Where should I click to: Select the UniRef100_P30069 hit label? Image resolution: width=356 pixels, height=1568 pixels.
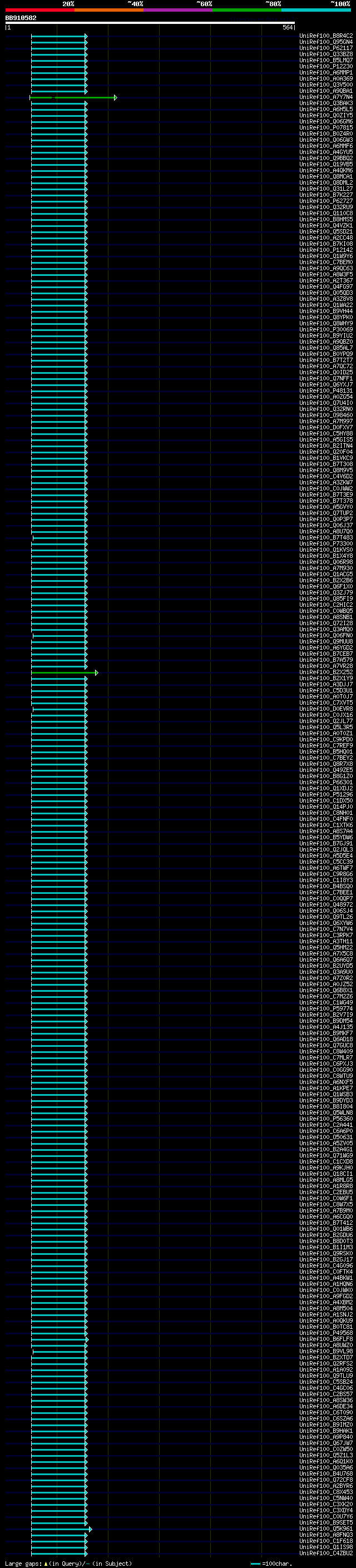(325, 329)
